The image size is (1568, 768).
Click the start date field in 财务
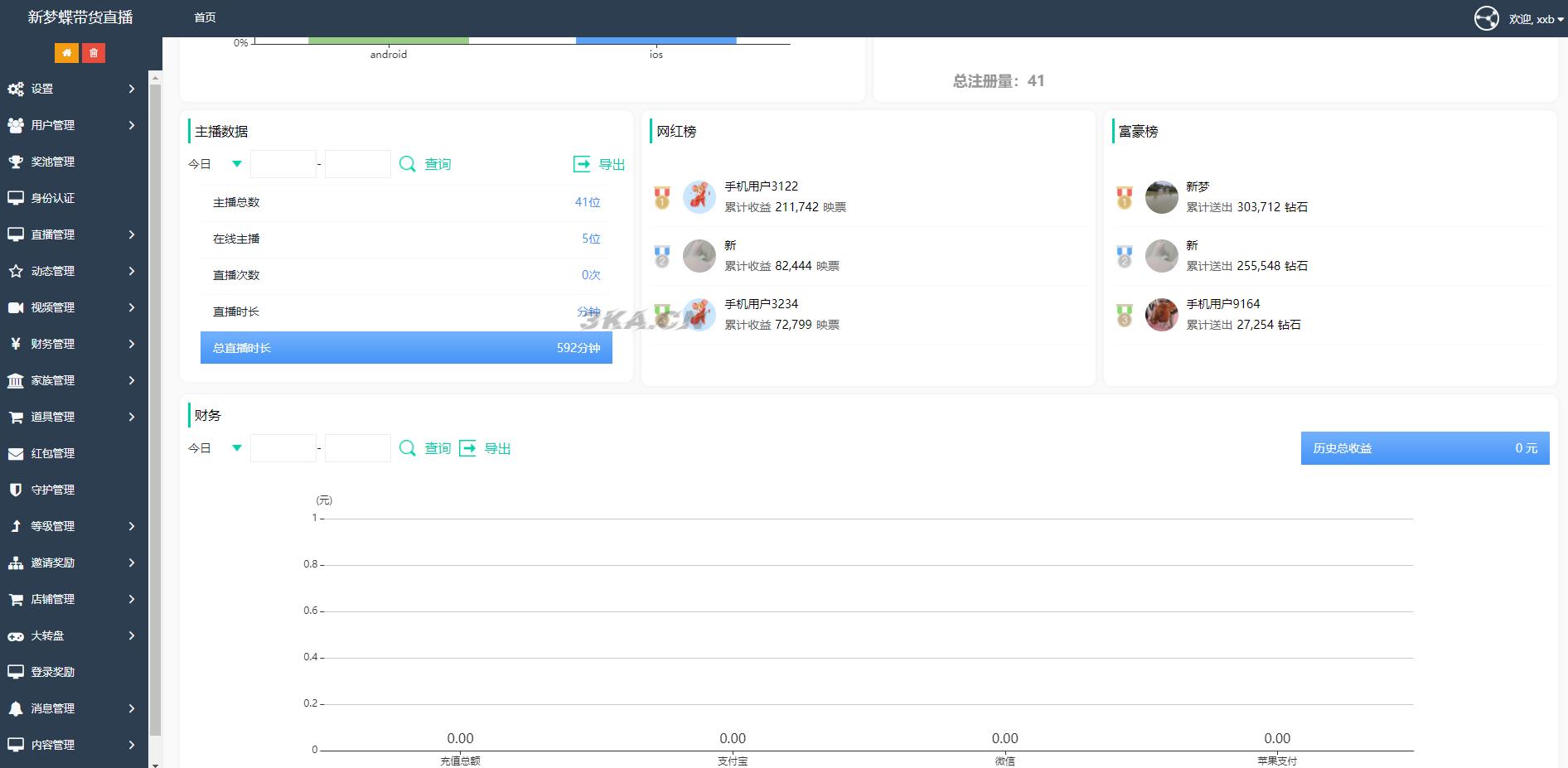(x=283, y=448)
